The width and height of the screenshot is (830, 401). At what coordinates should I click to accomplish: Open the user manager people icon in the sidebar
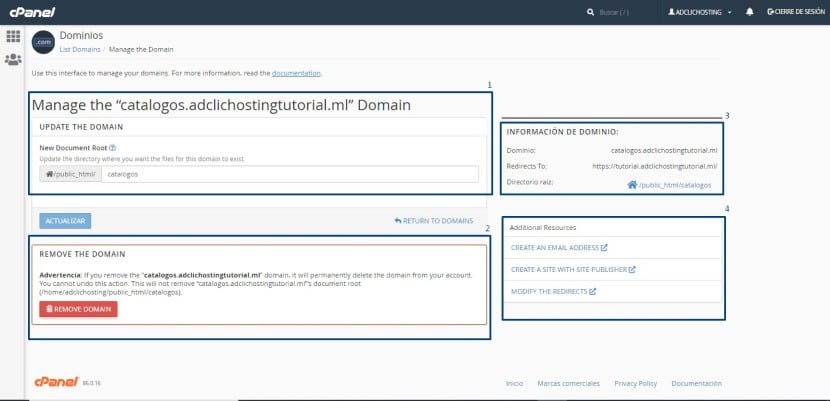point(13,59)
